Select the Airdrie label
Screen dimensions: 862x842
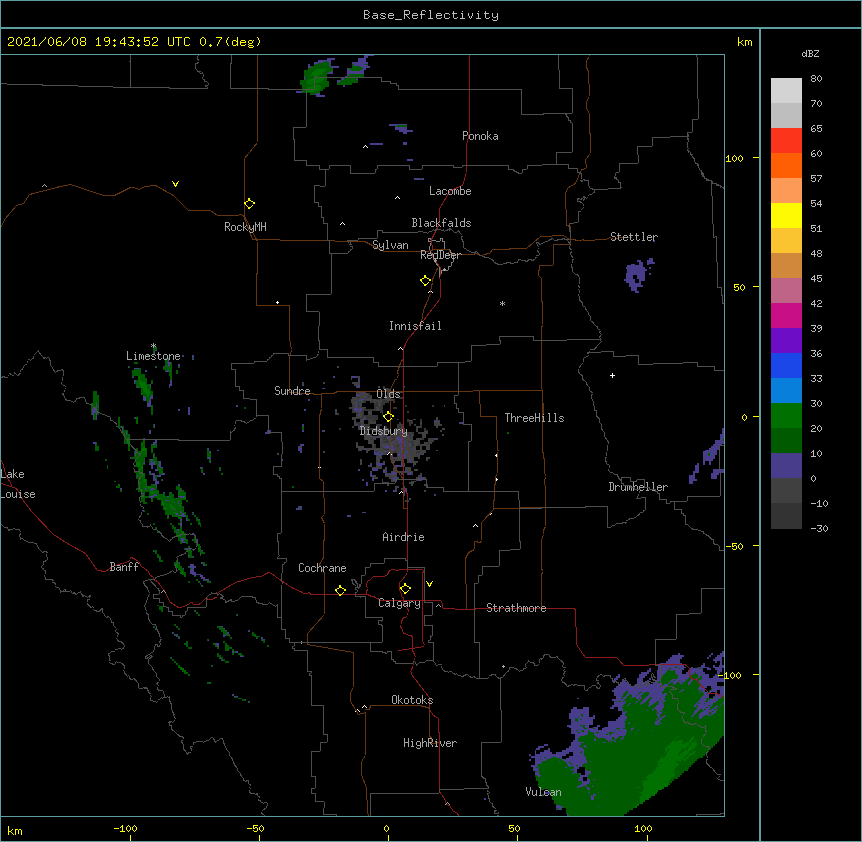[404, 537]
